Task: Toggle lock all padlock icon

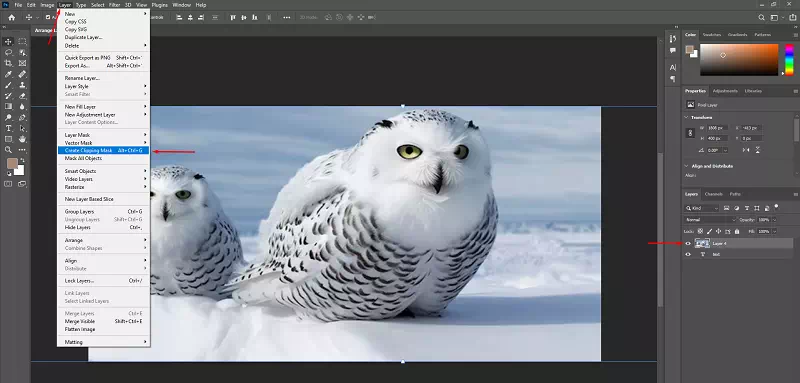Action: pos(736,232)
